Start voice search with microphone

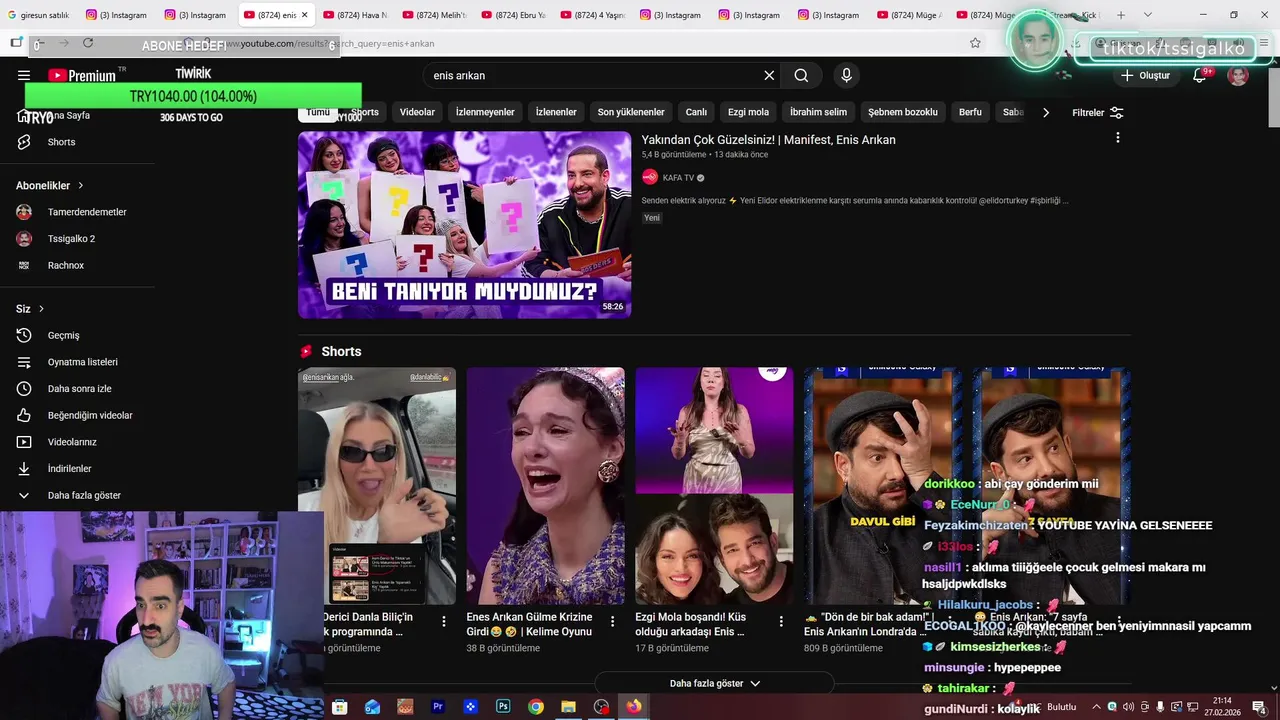tap(847, 75)
